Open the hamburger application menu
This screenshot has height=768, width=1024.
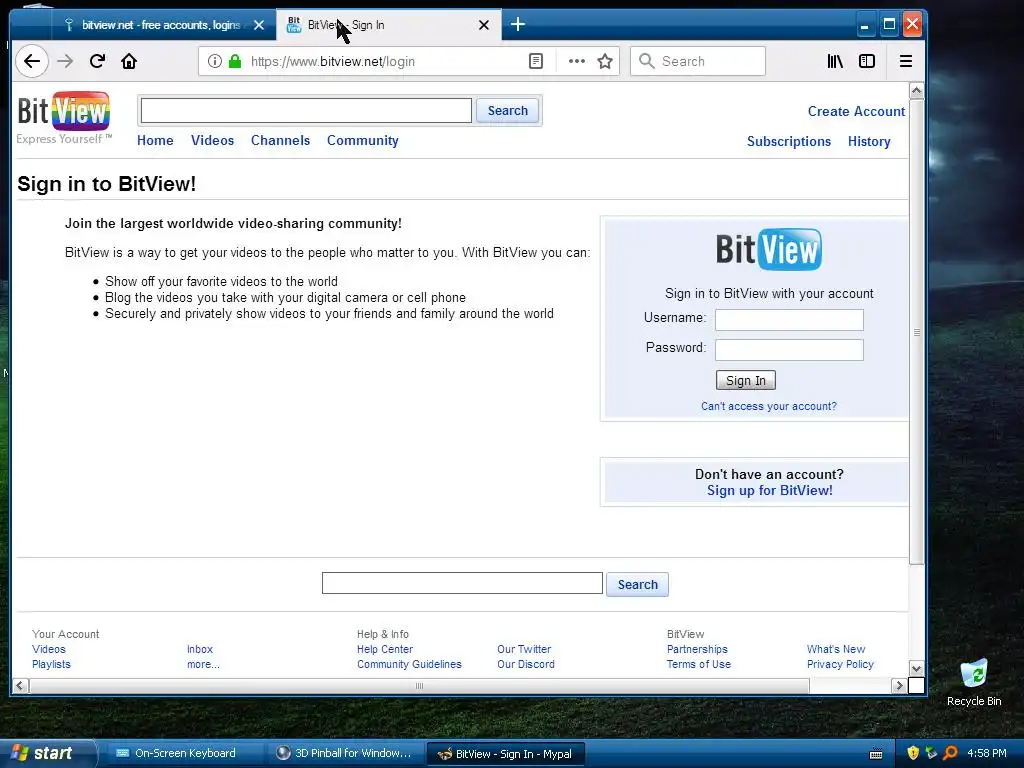906,61
